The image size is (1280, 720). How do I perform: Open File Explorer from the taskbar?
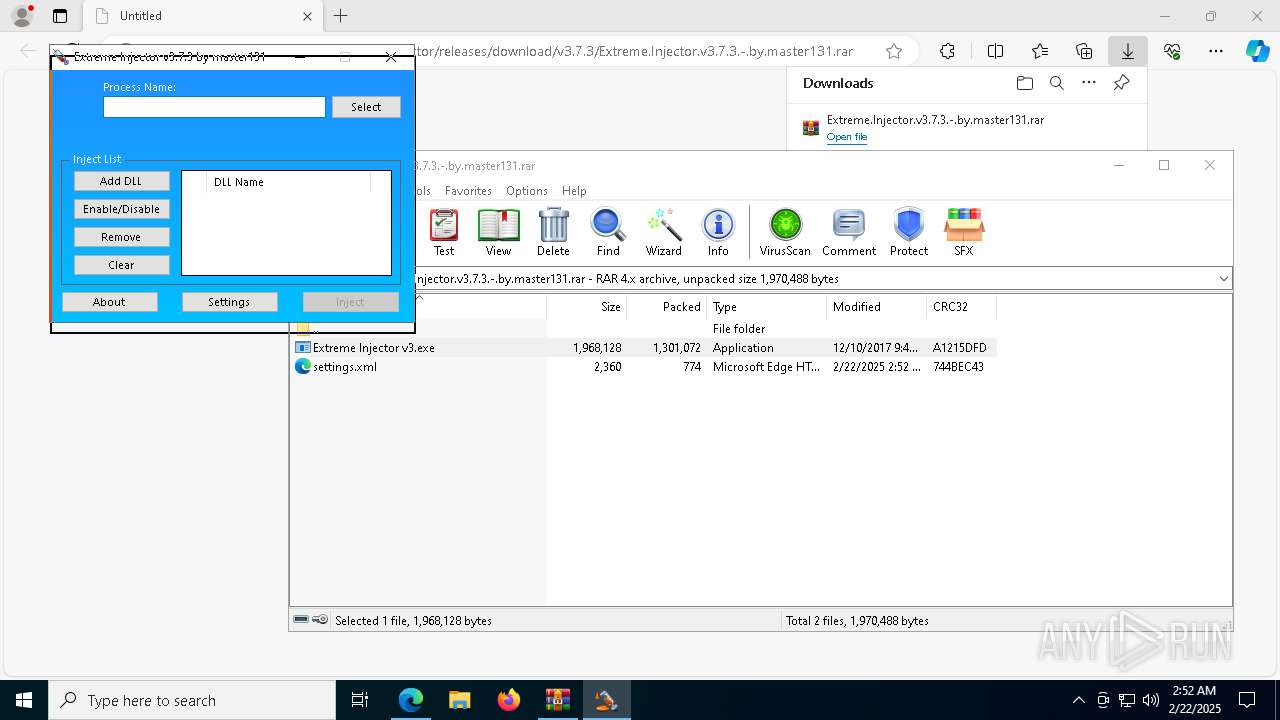pyautogui.click(x=459, y=700)
